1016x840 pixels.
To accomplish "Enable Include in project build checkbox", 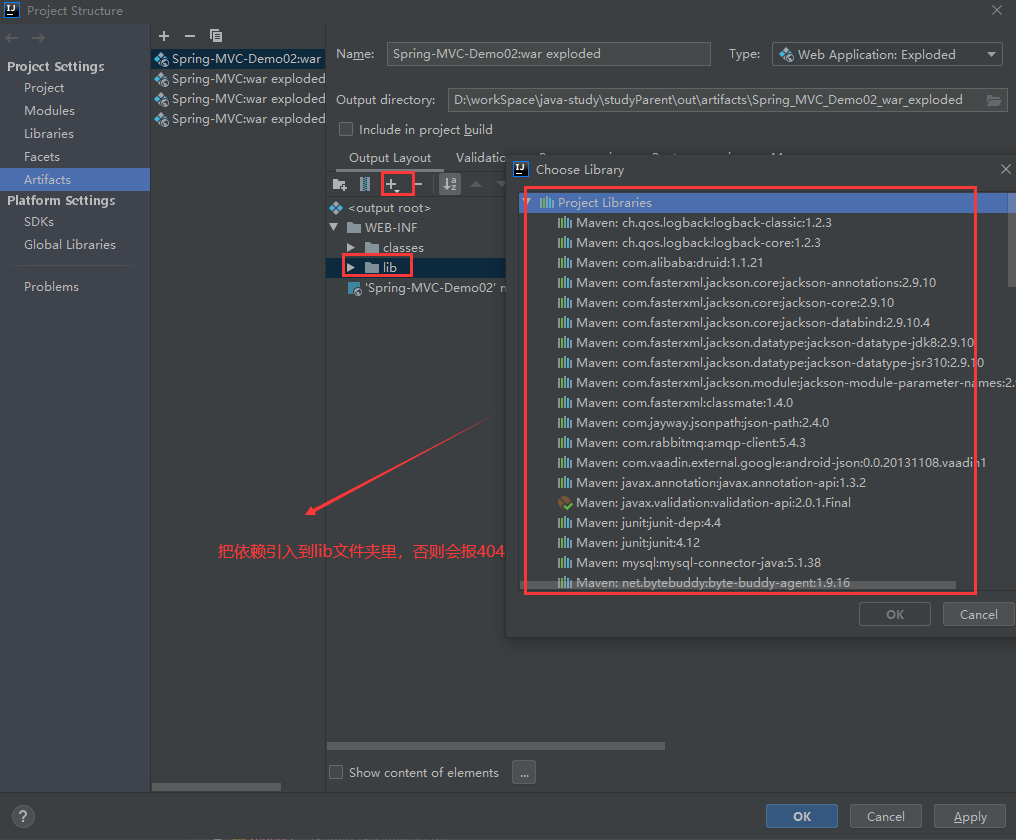I will tap(347, 130).
